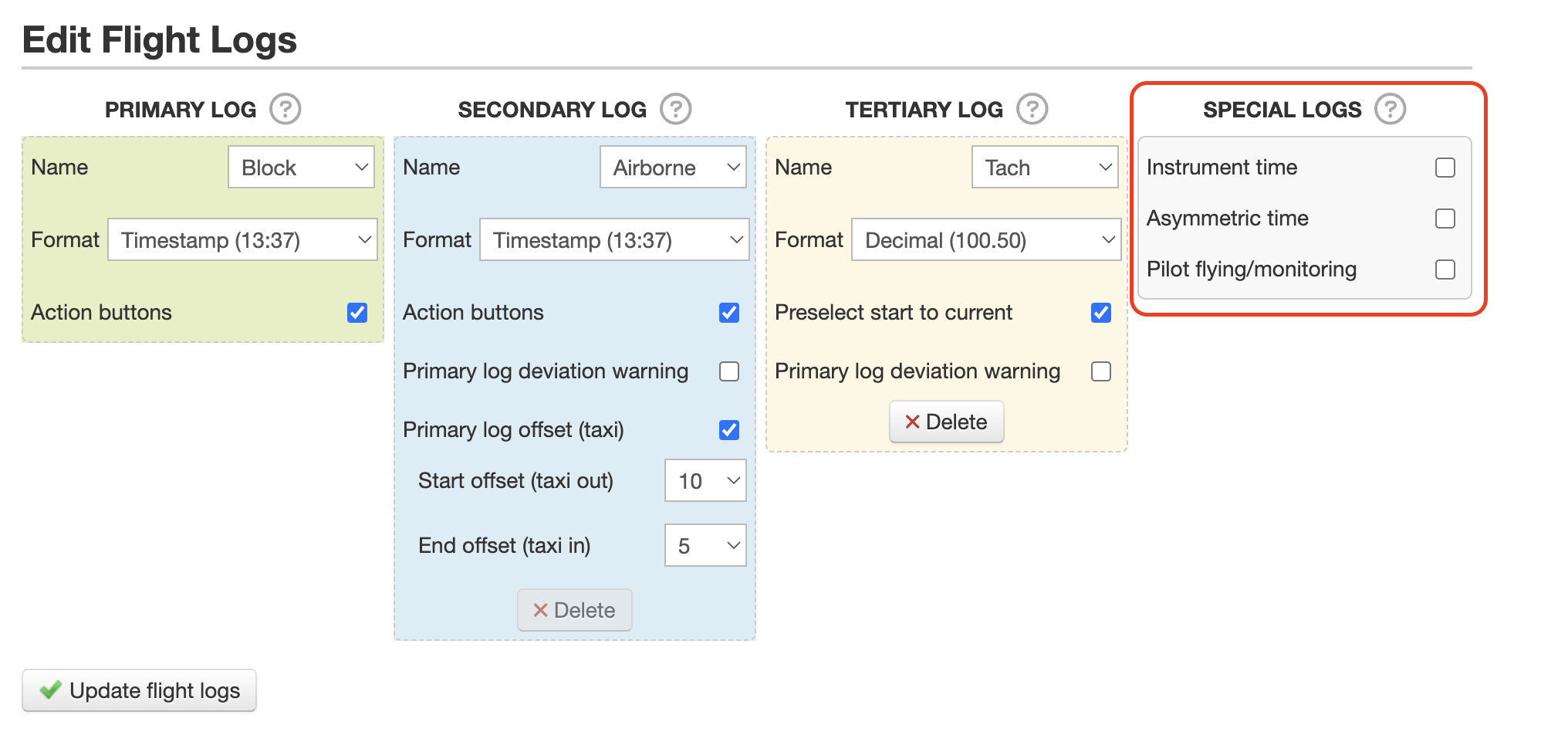Disable Action buttons for Primary Log
Viewport: 1568px width, 749px height.
click(x=357, y=313)
